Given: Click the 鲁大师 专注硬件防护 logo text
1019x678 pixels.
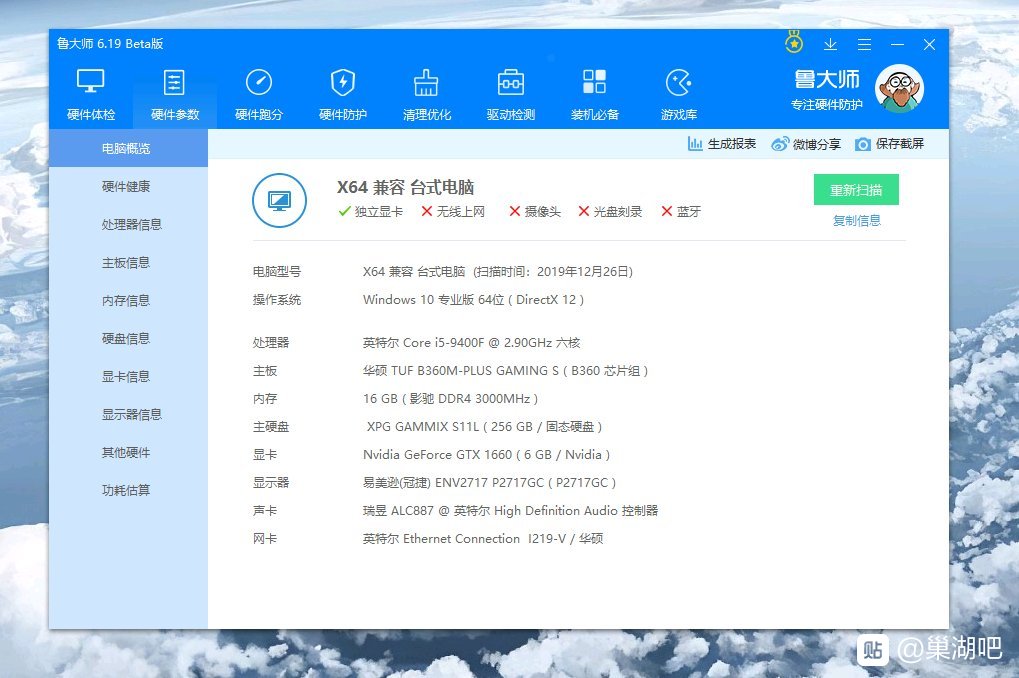Looking at the screenshot, I should (827, 89).
